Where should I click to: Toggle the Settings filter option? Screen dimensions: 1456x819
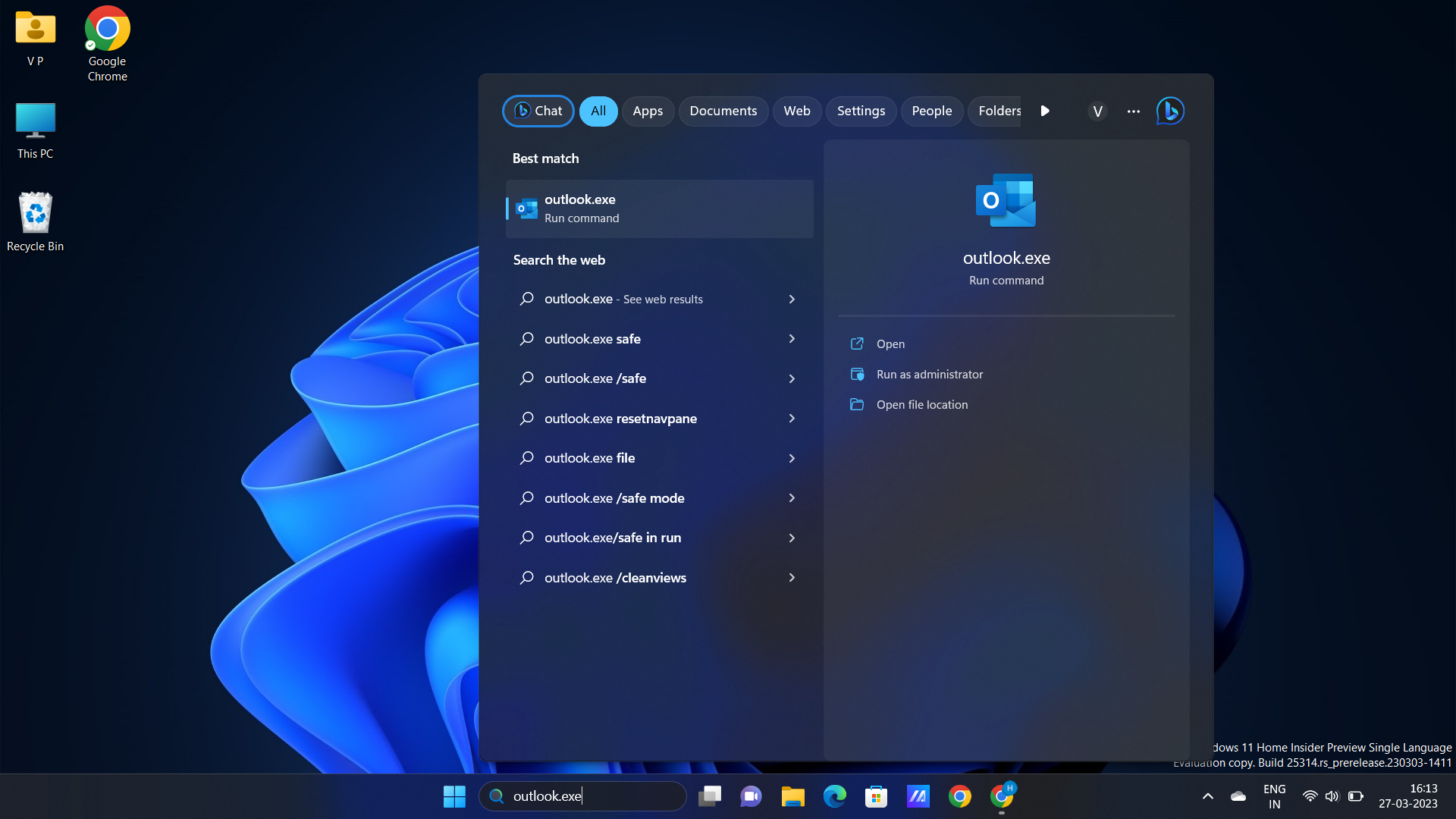861,111
